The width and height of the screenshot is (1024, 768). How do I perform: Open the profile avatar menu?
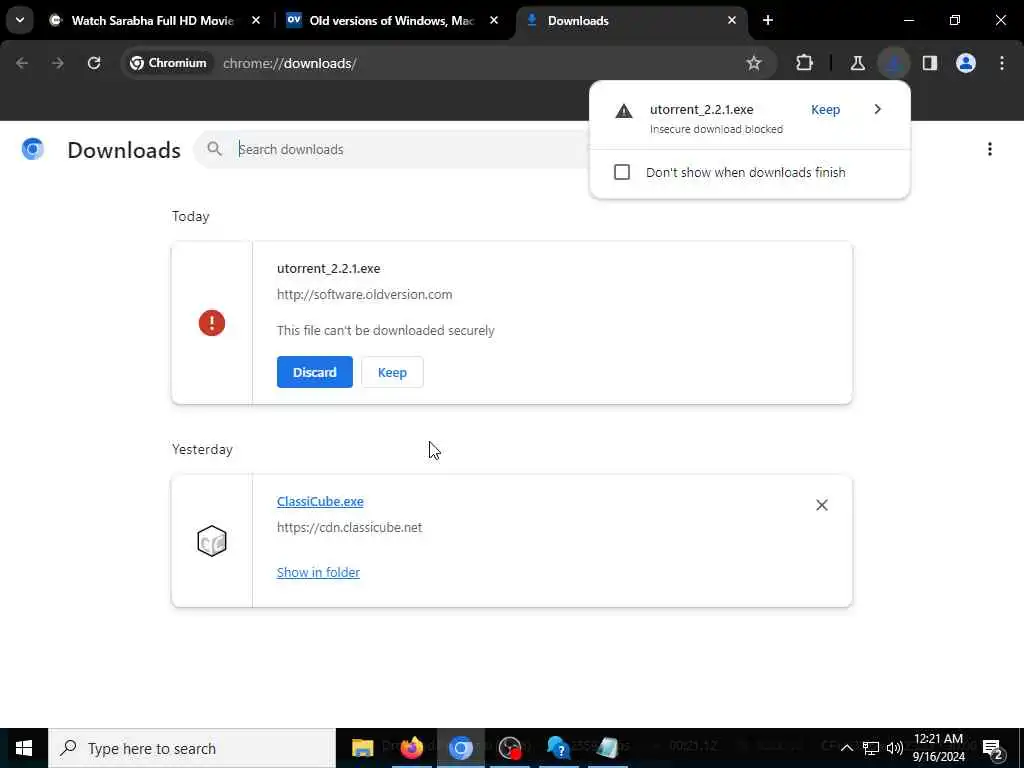coord(966,63)
